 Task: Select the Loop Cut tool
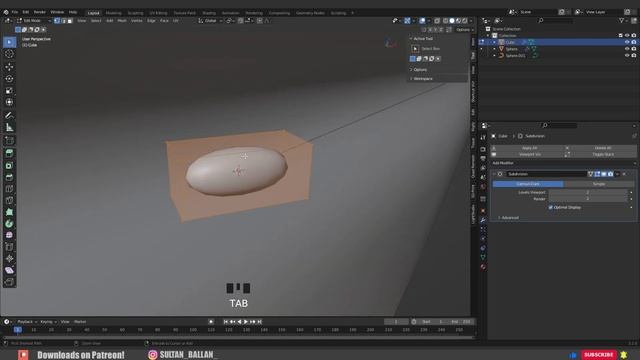pos(9,189)
